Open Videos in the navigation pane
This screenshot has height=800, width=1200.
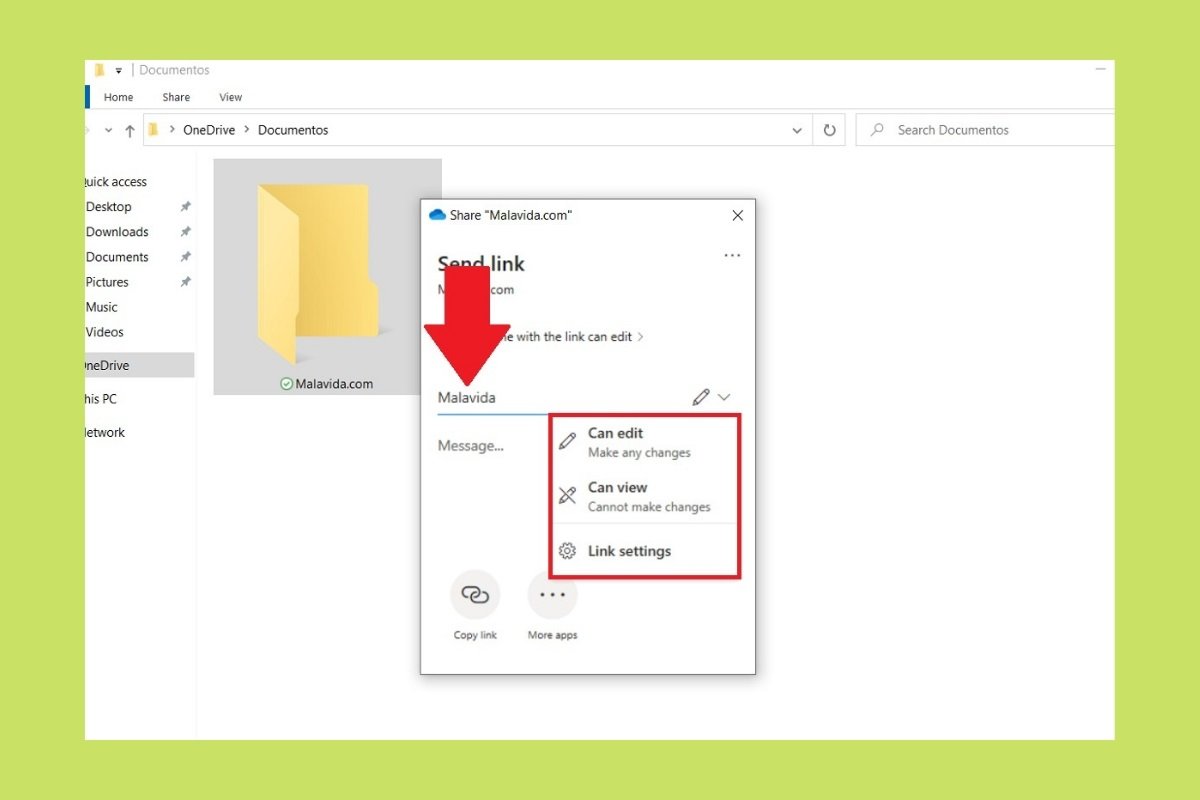104,332
